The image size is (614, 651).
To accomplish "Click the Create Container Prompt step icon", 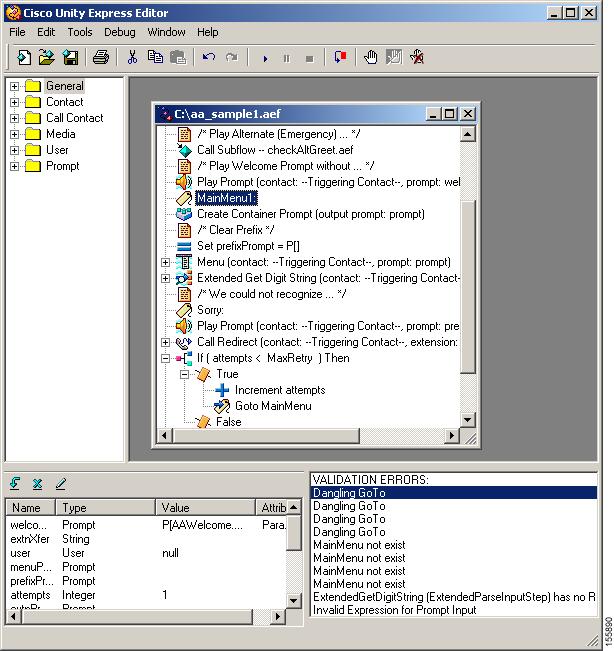I will pos(184,214).
